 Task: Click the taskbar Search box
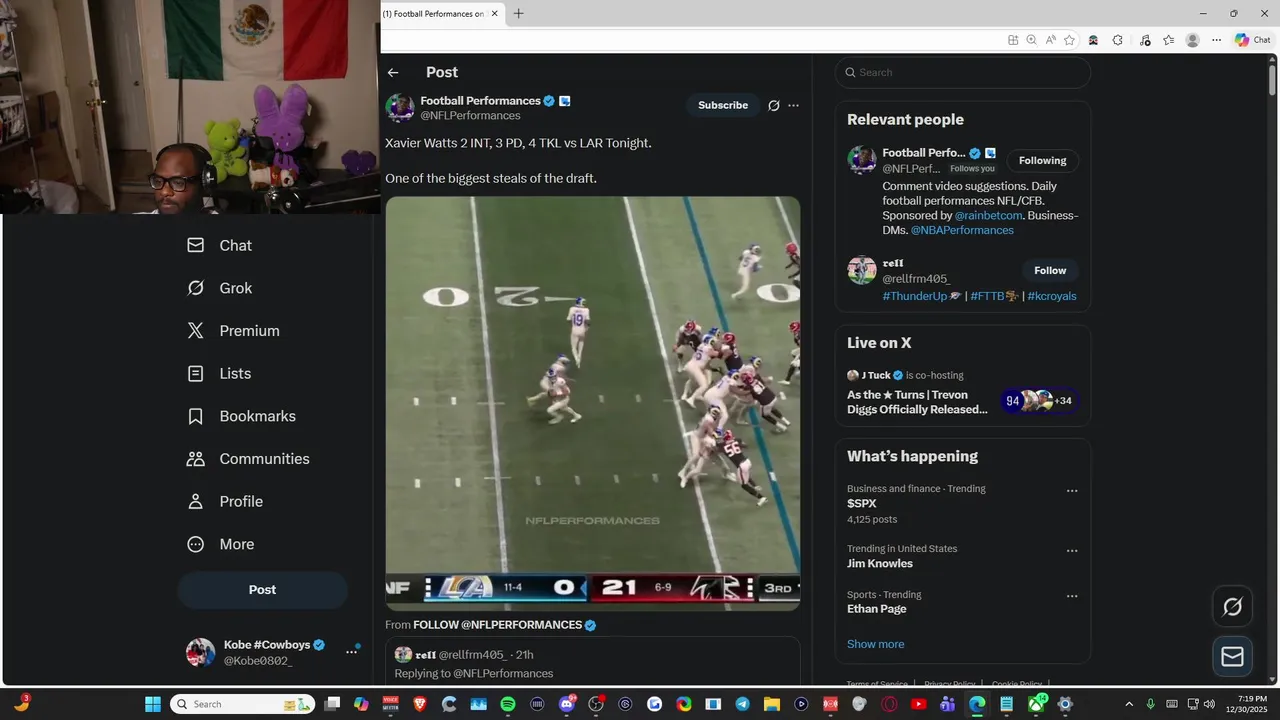[x=242, y=704]
